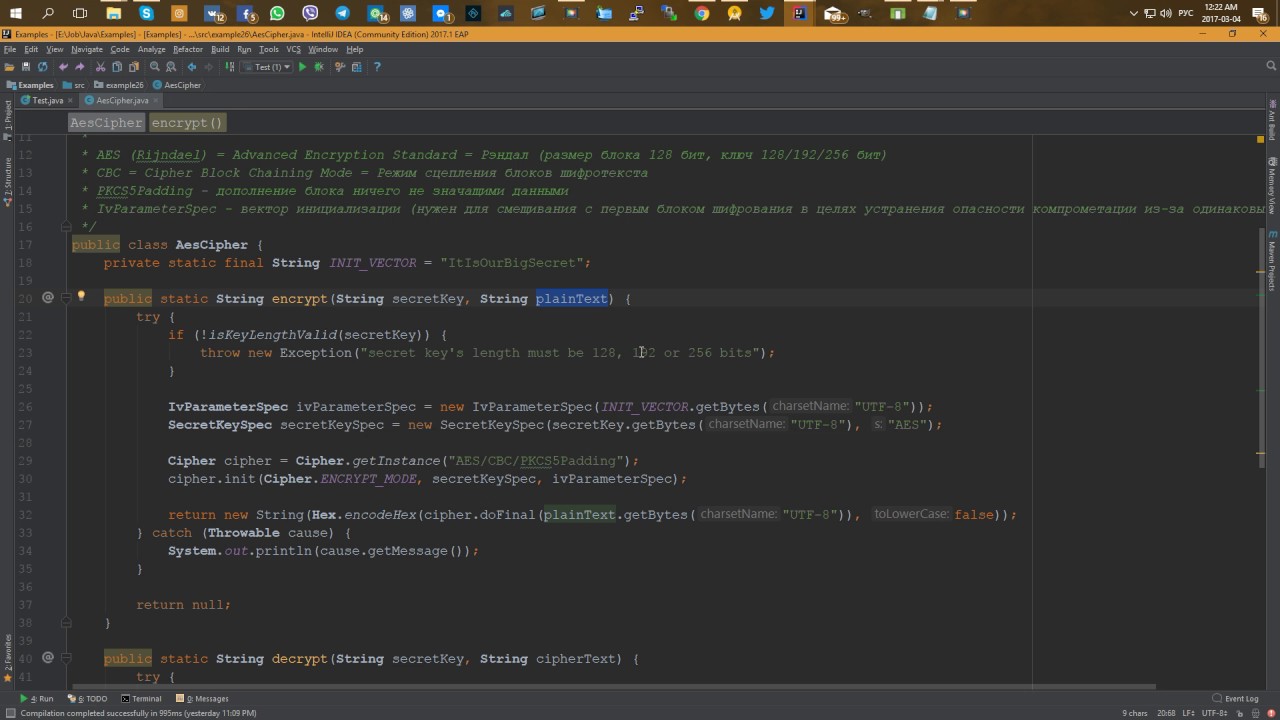Open the Project Structure icon

[356, 67]
